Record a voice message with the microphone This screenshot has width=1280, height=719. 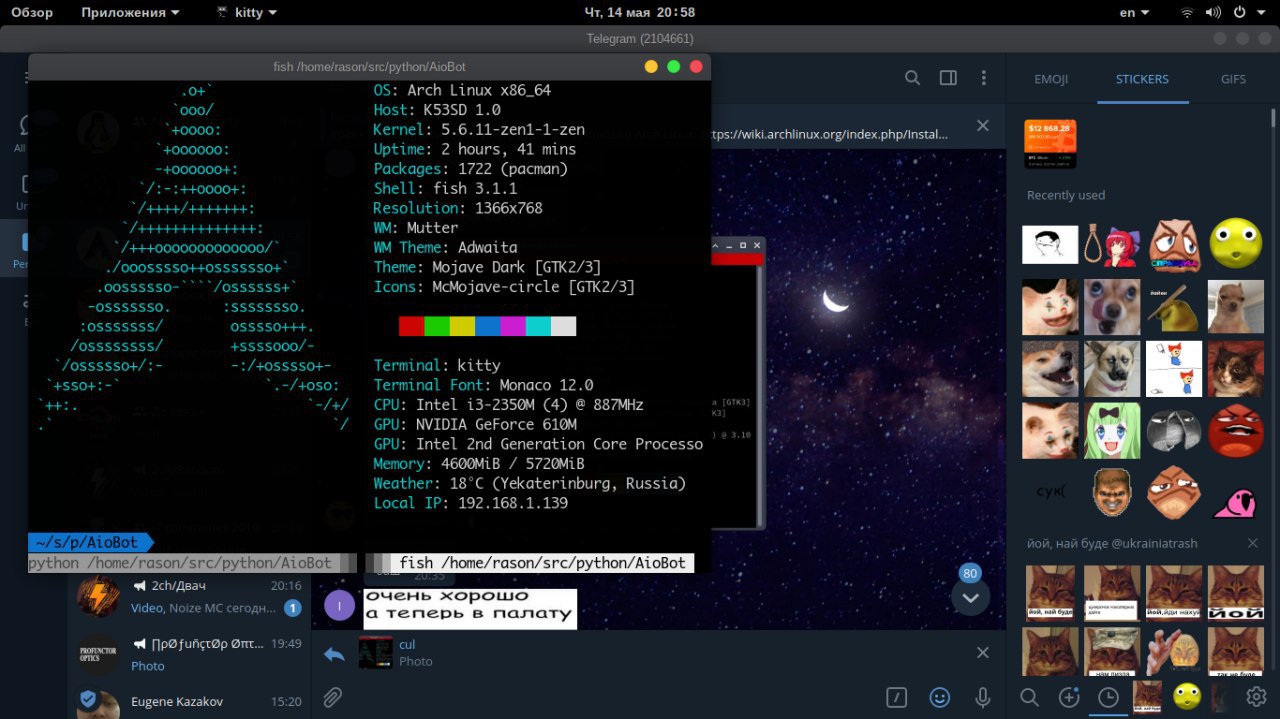pos(983,697)
